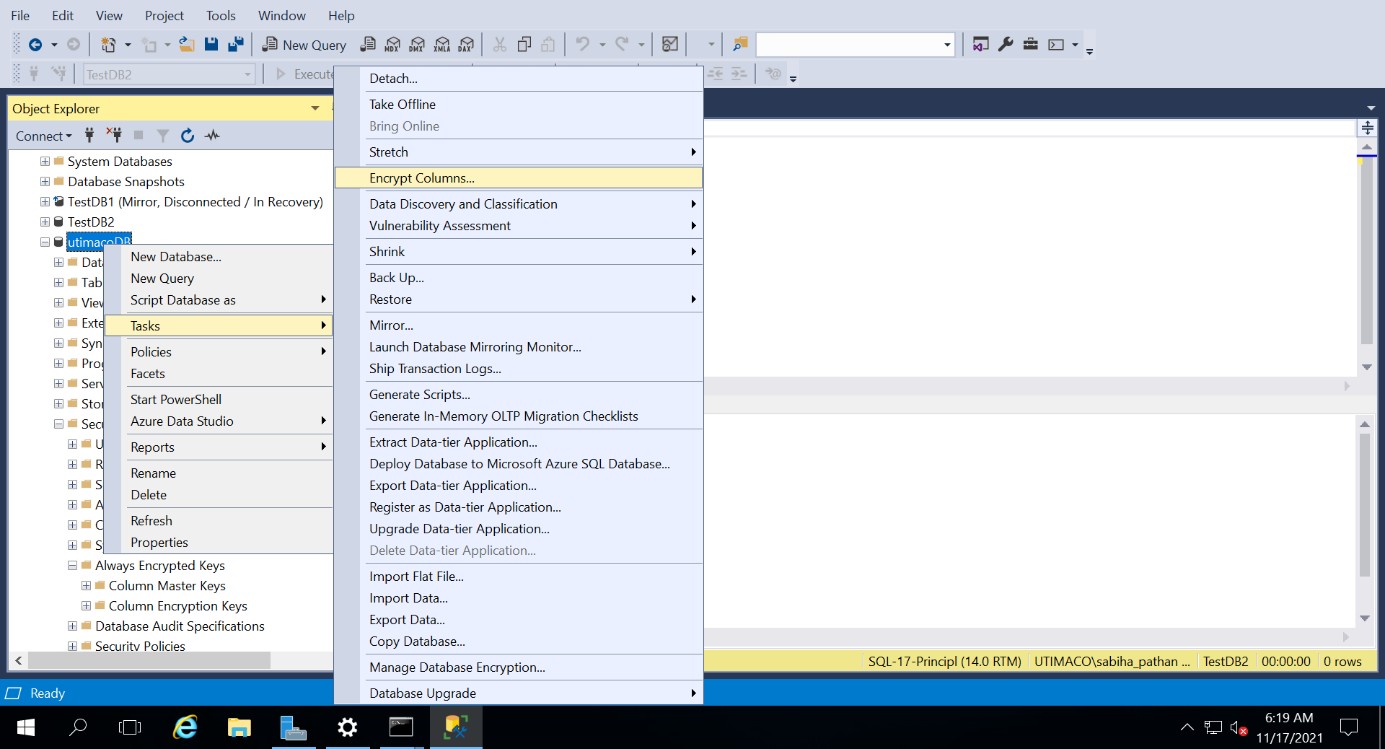This screenshot has width=1385, height=749.
Task: Click the Disconnect plug icon in Object Explorer
Action: tap(114, 135)
